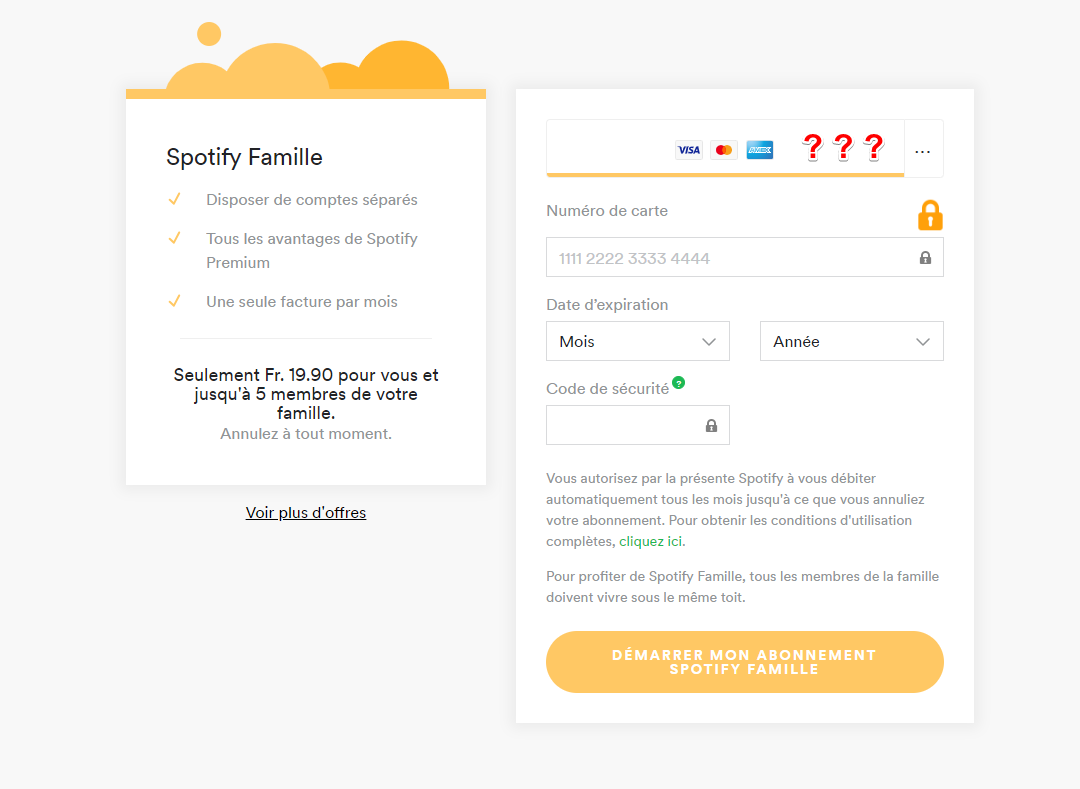Click the American Express logo
1080x789 pixels.
(760, 150)
